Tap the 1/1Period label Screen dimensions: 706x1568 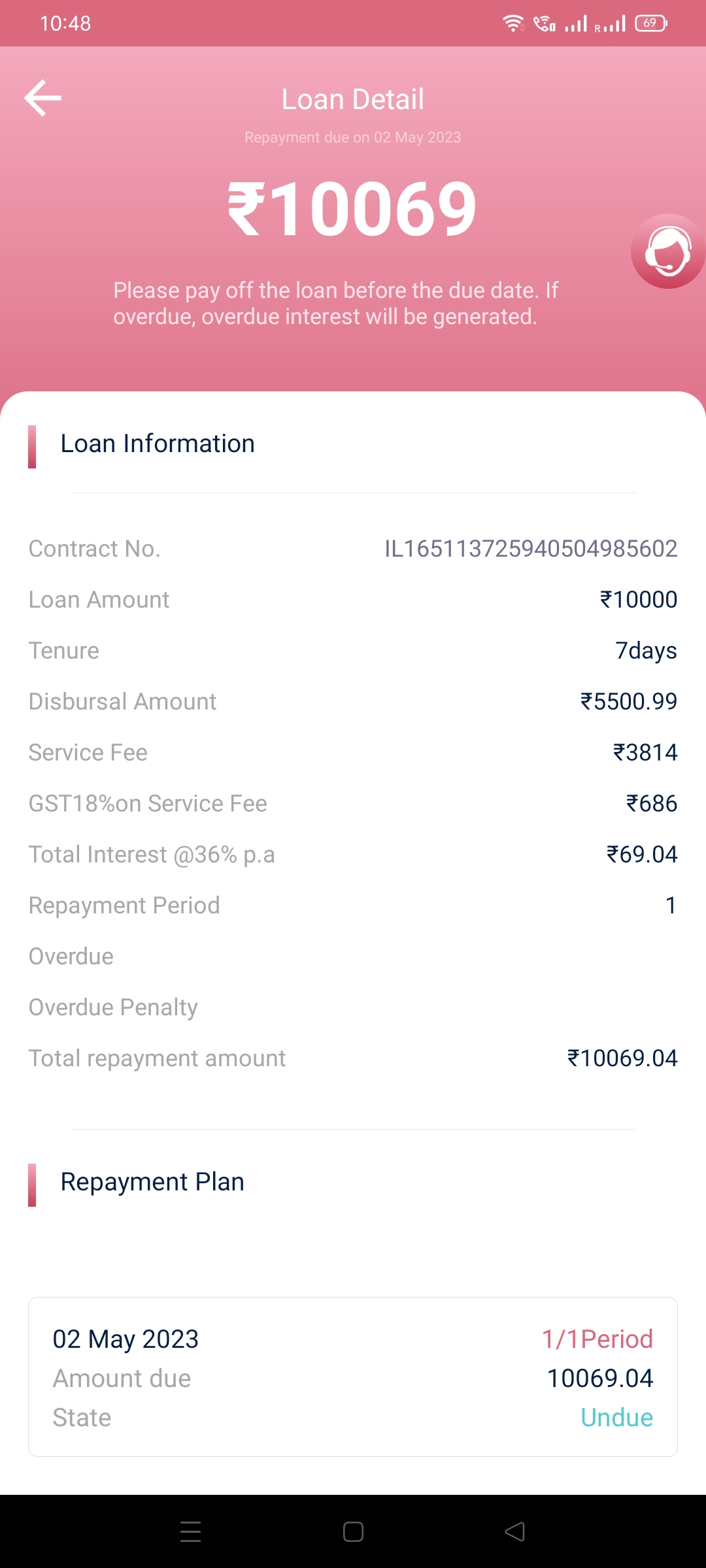597,1339
